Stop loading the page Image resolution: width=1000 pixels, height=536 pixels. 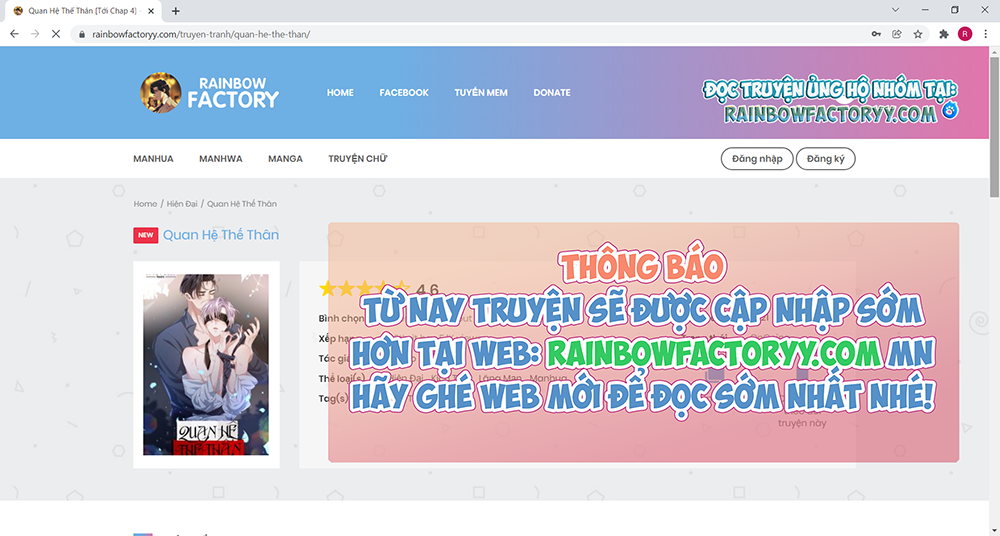click(56, 33)
